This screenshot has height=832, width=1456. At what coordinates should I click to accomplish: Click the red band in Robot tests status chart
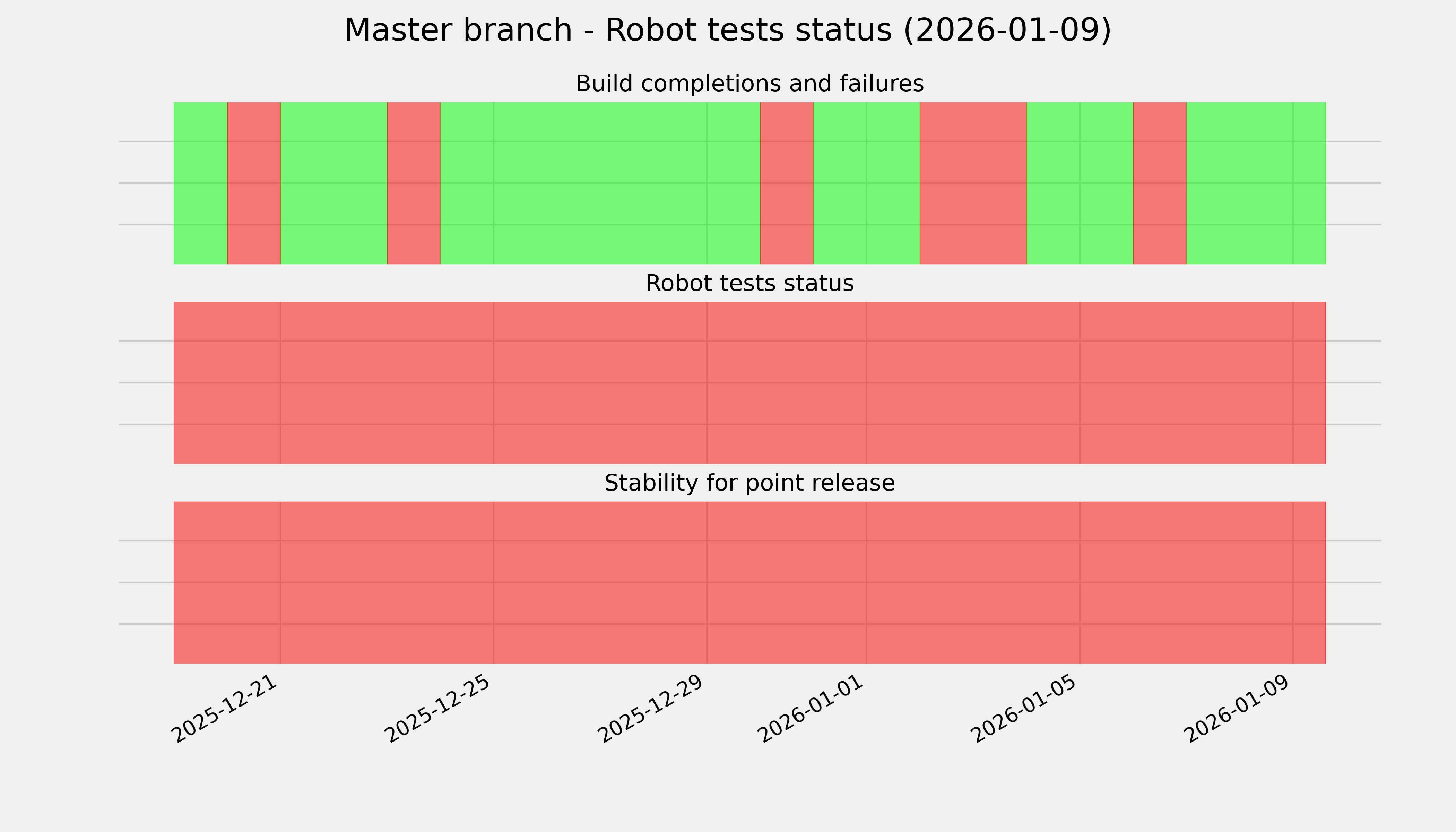tap(749, 383)
